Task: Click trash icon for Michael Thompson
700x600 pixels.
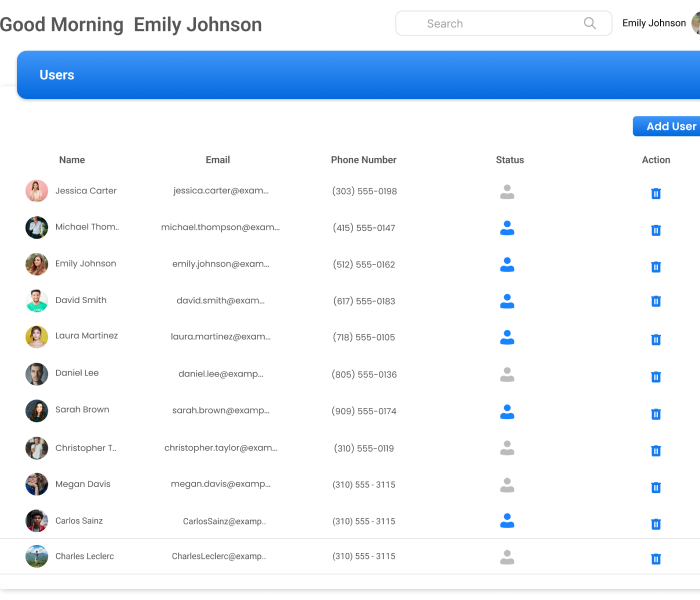Action: [x=656, y=230]
